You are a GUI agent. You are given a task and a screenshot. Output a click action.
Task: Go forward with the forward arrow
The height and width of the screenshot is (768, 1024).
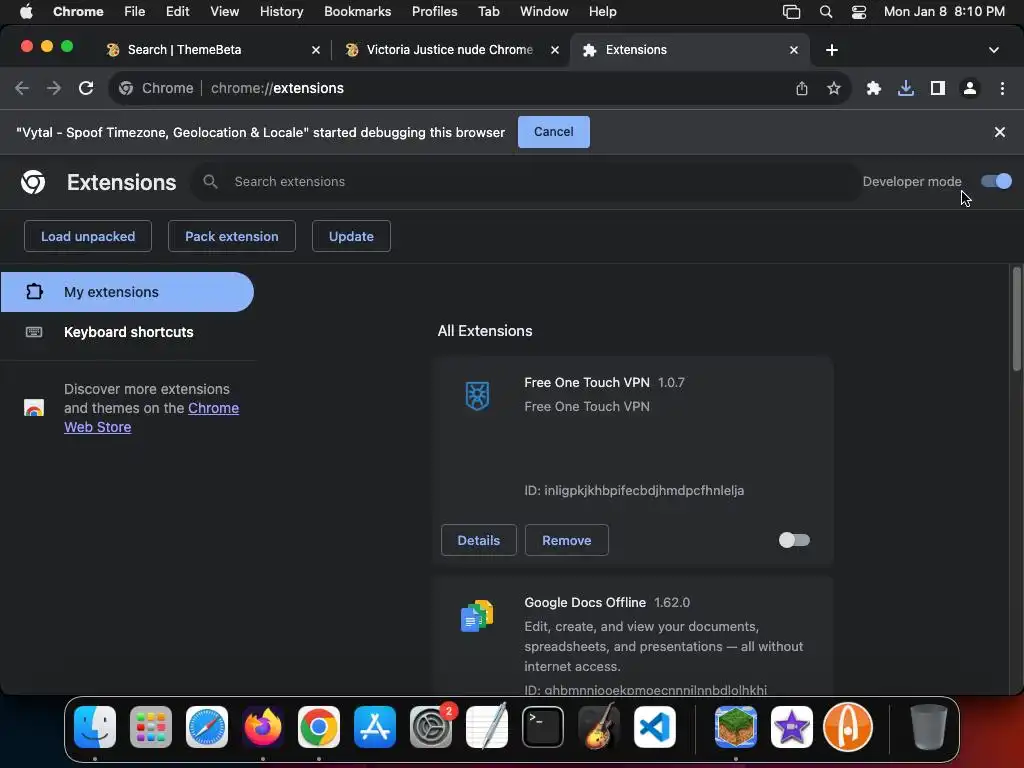click(x=54, y=88)
